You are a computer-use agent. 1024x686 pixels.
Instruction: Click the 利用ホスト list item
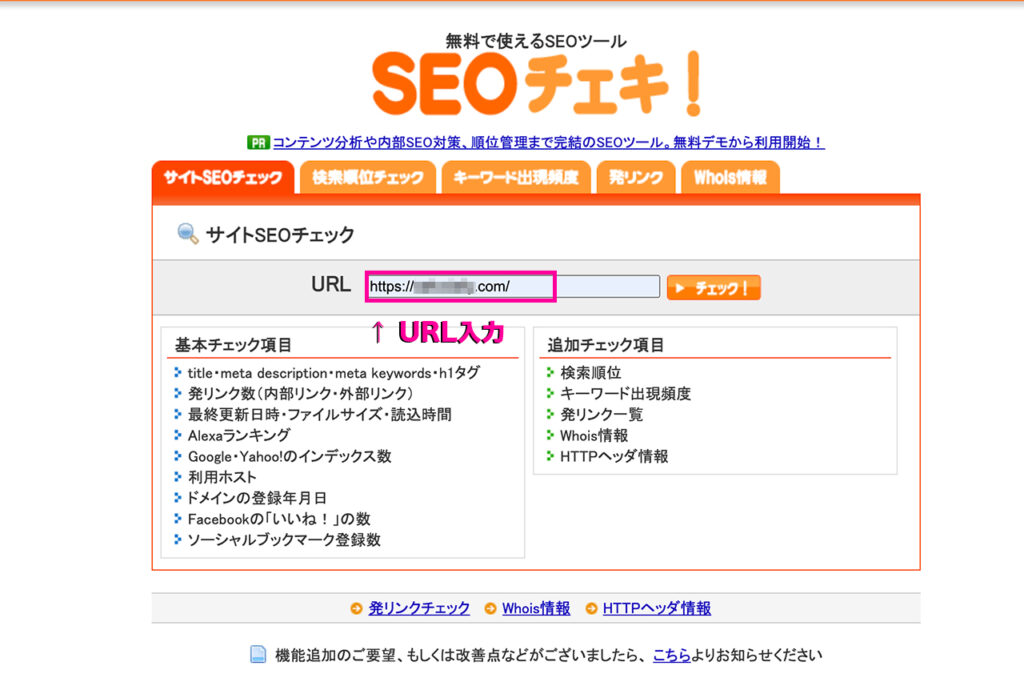[222, 477]
